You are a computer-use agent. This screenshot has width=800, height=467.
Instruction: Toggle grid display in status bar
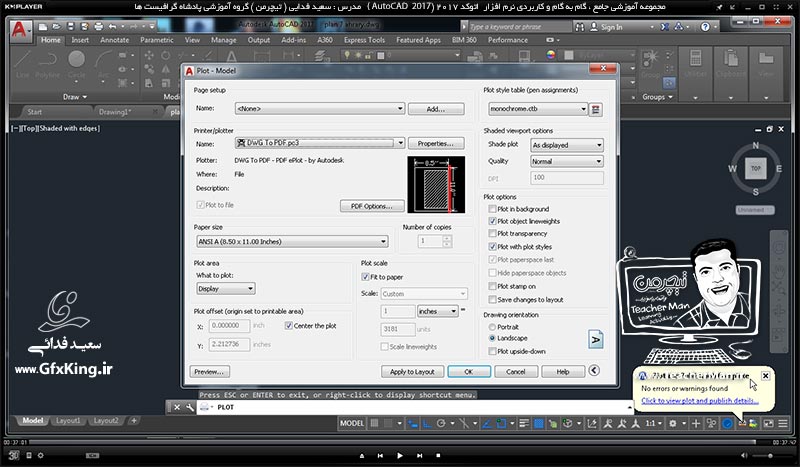coord(374,423)
